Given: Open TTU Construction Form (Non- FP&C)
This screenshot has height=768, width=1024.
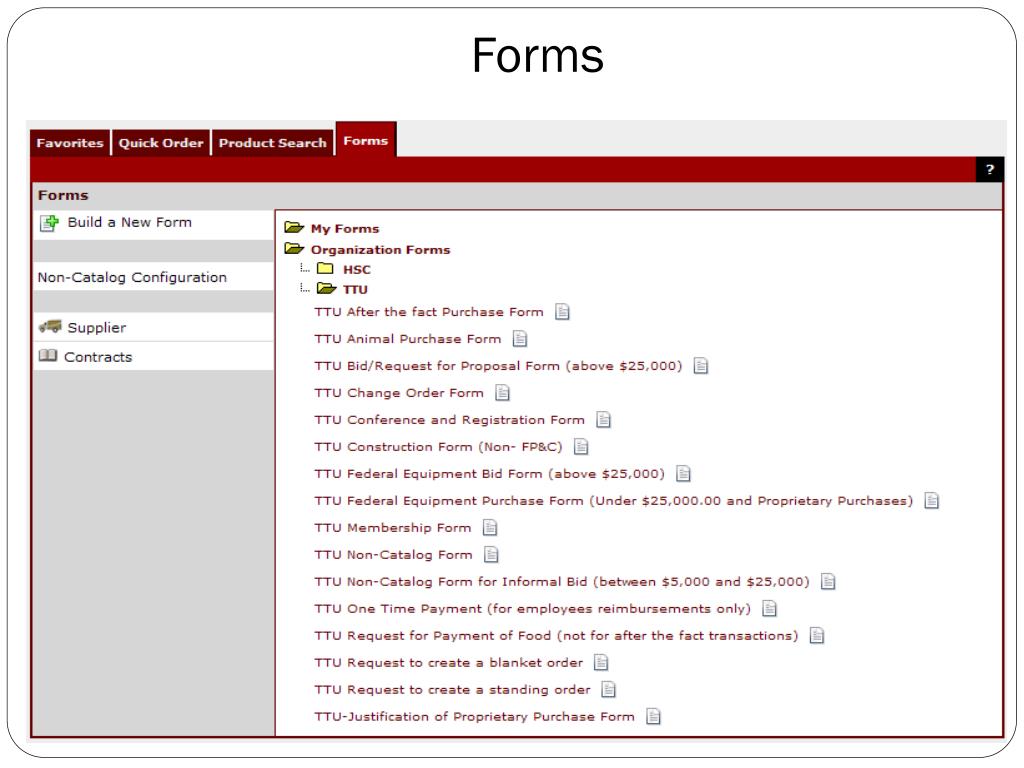Looking at the screenshot, I should click(438, 447).
